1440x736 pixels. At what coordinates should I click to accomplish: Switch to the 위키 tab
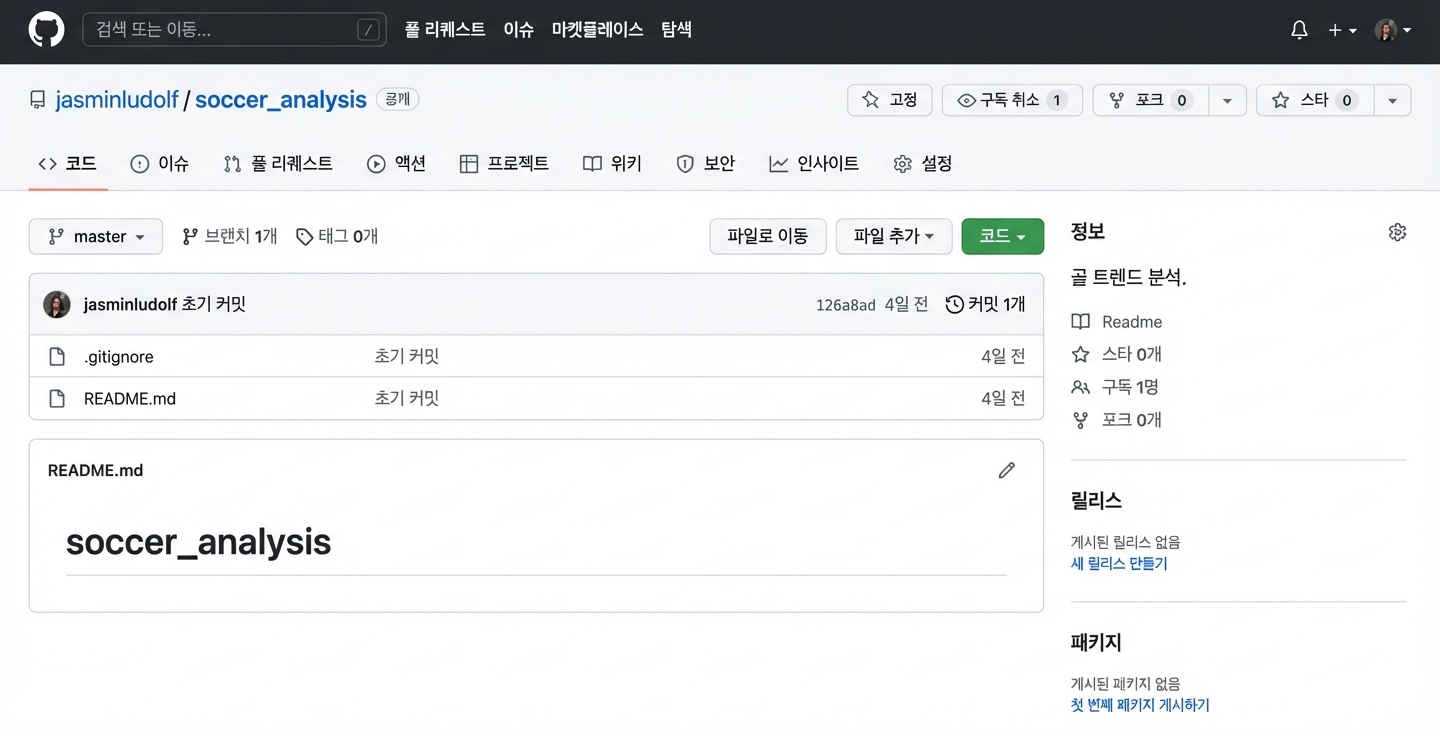(612, 164)
